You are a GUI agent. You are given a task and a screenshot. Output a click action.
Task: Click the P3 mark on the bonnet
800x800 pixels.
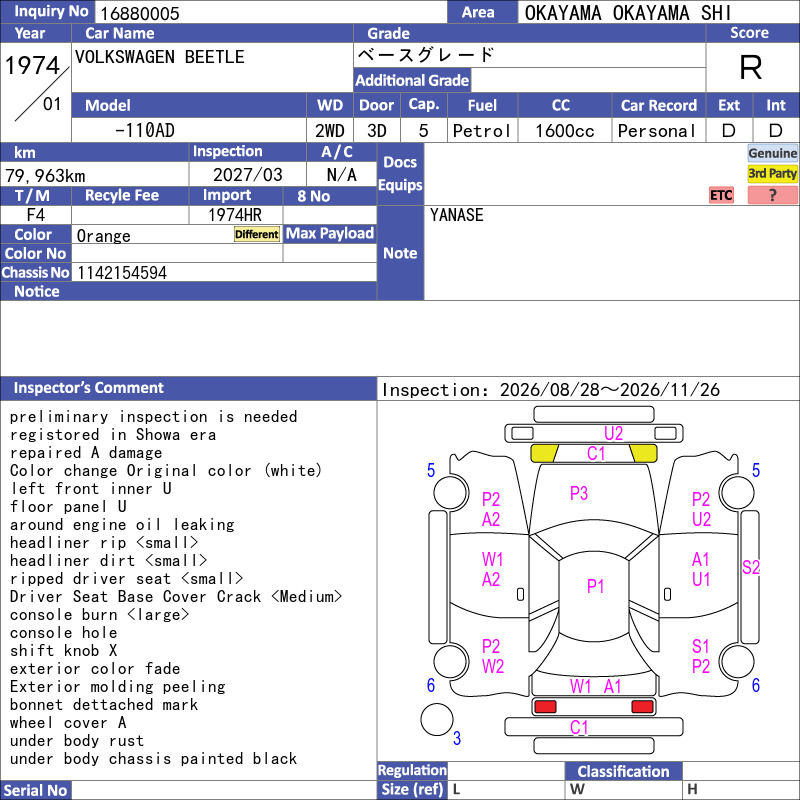(579, 493)
